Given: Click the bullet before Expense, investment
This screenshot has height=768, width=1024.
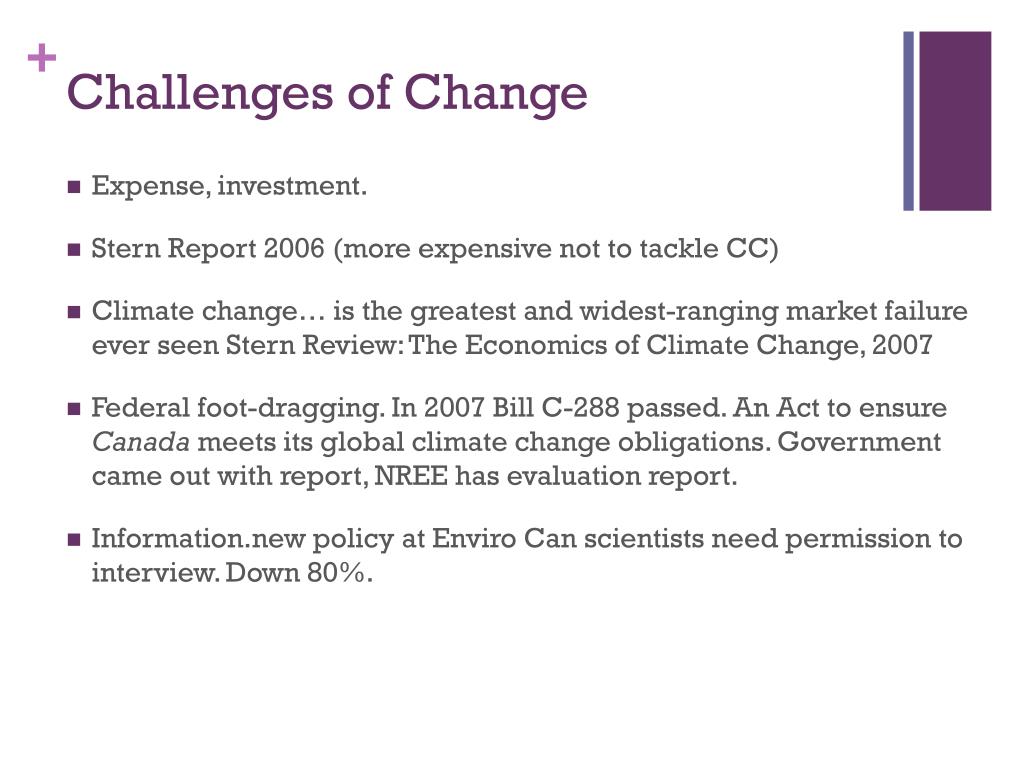Looking at the screenshot, I should click(x=74, y=187).
